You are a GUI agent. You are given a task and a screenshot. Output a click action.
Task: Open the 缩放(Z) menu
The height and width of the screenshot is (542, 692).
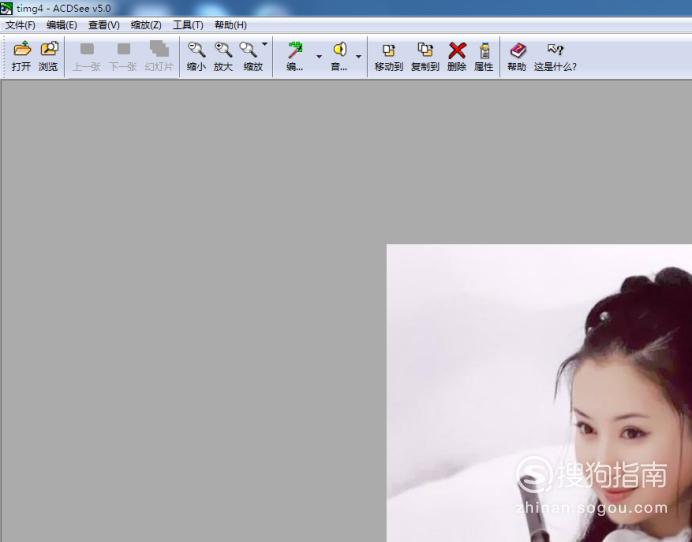(x=146, y=25)
